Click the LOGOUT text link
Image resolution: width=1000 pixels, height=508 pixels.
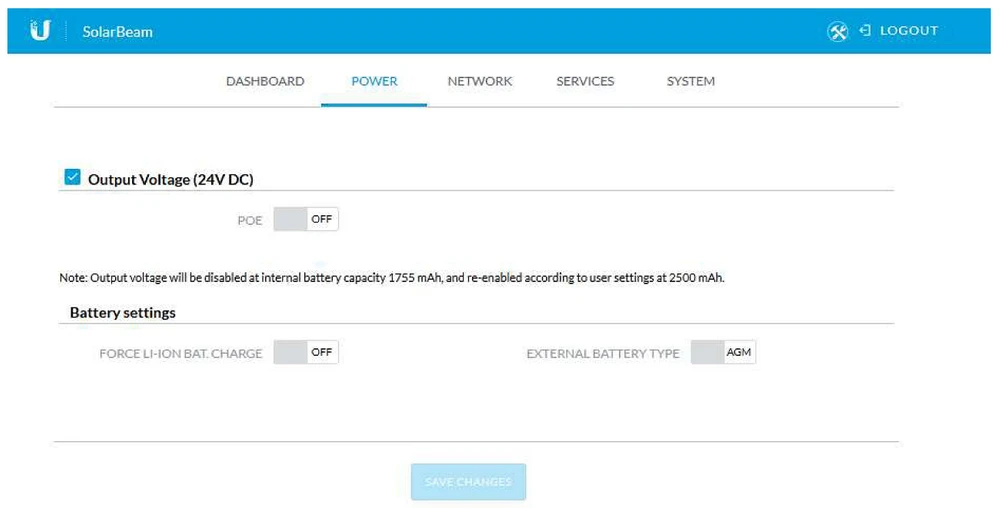pyautogui.click(x=908, y=31)
